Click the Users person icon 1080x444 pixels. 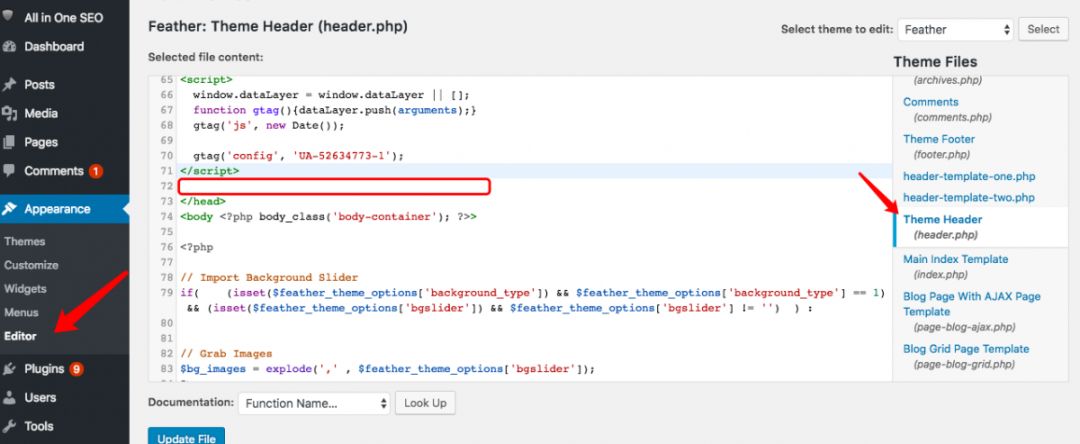9,398
